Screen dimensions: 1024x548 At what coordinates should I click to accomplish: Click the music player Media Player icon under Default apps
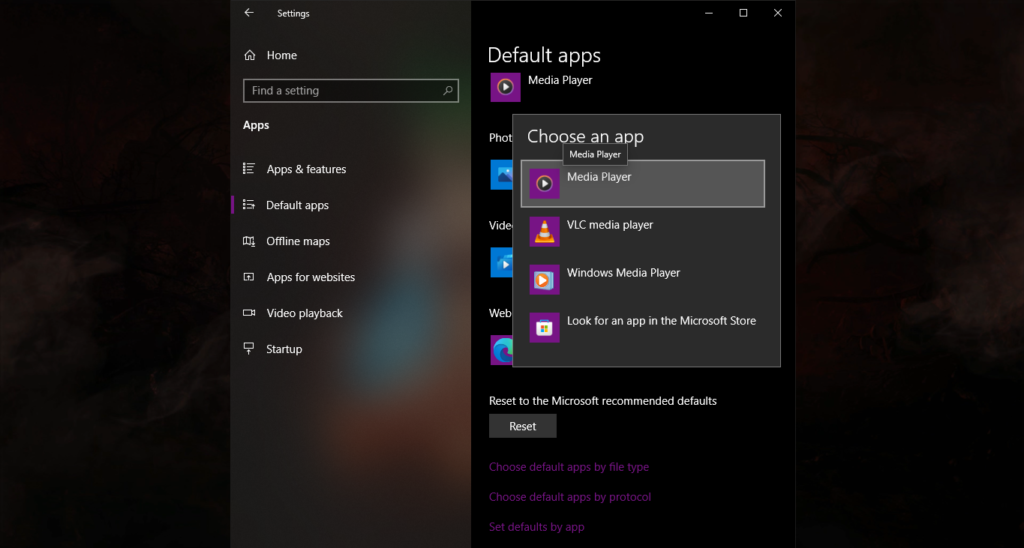click(505, 87)
